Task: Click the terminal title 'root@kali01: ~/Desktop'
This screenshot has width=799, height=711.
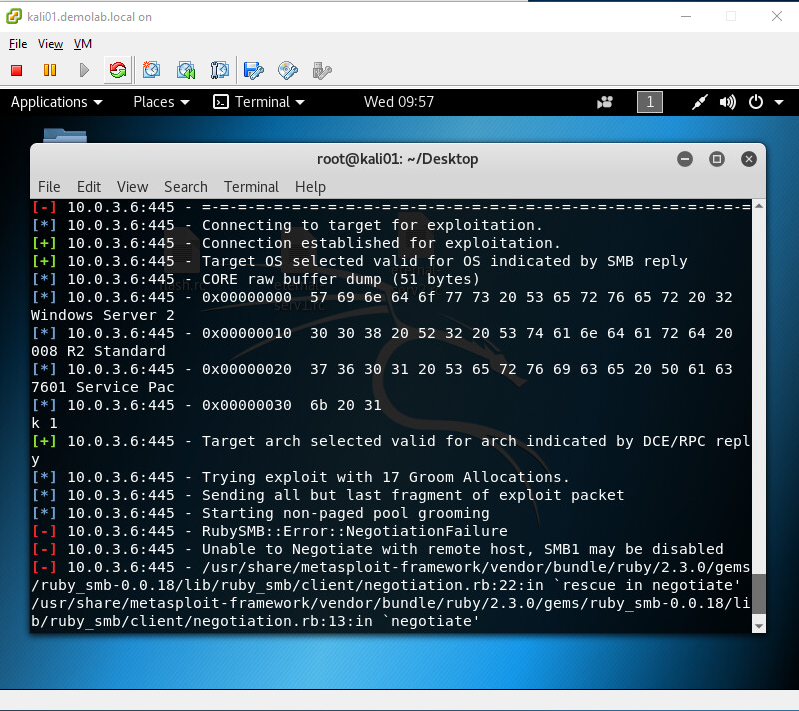Action: (397, 159)
